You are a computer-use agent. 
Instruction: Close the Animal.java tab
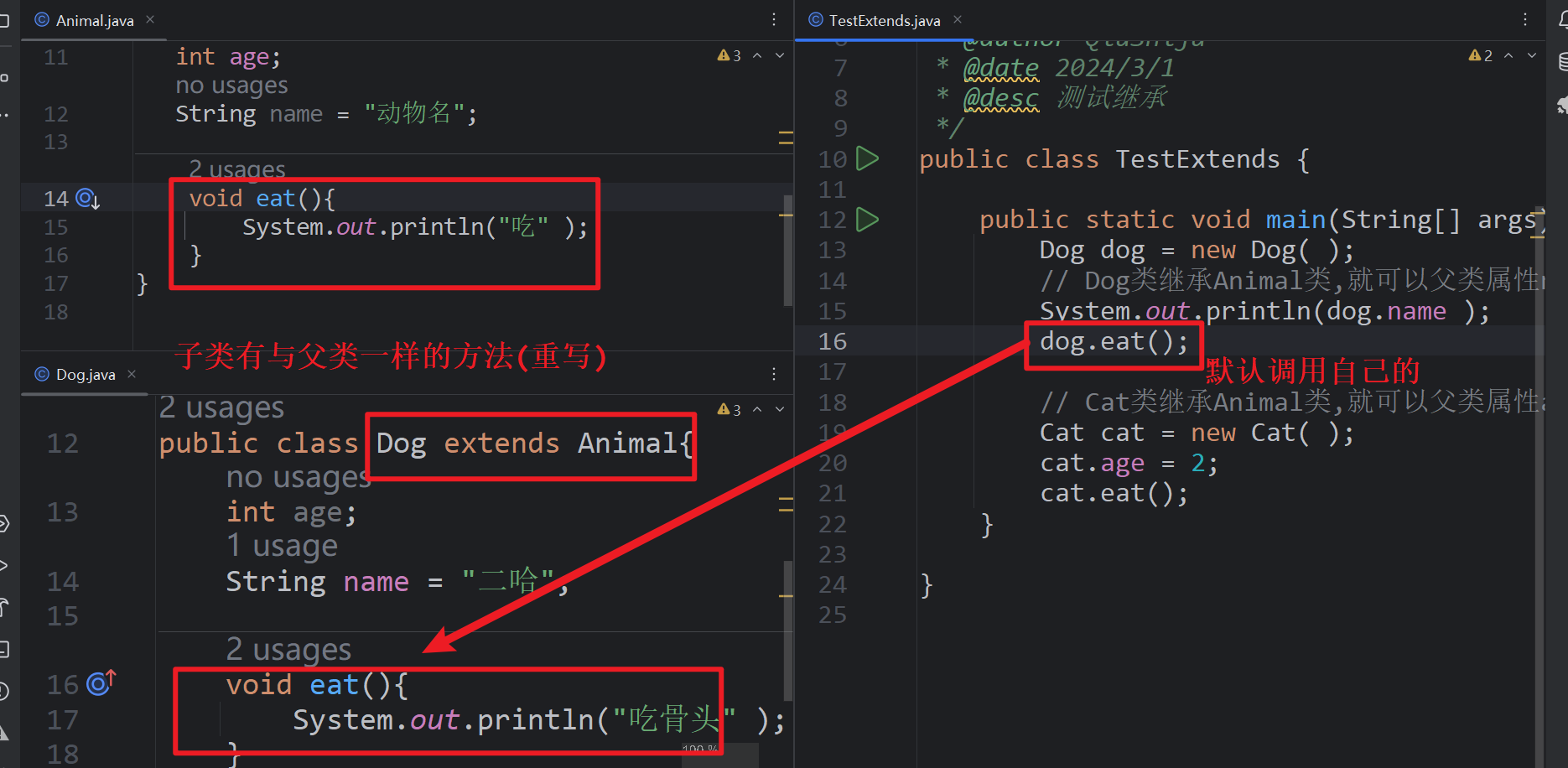click(150, 19)
